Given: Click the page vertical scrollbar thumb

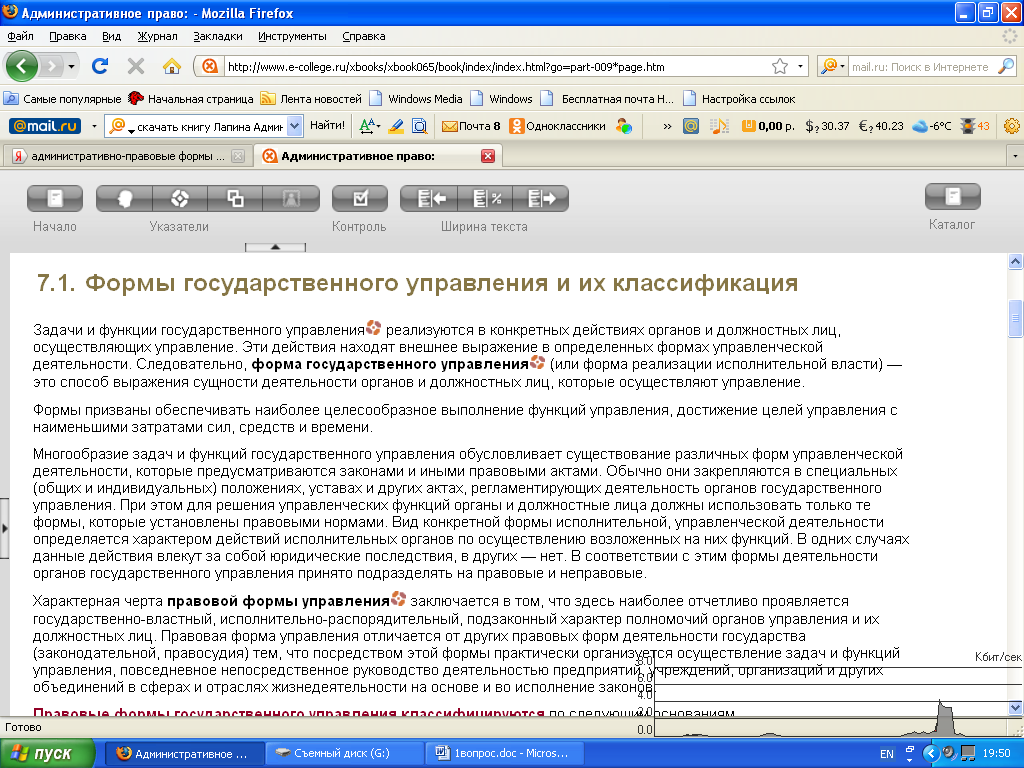Looking at the screenshot, I should 1015,319.
